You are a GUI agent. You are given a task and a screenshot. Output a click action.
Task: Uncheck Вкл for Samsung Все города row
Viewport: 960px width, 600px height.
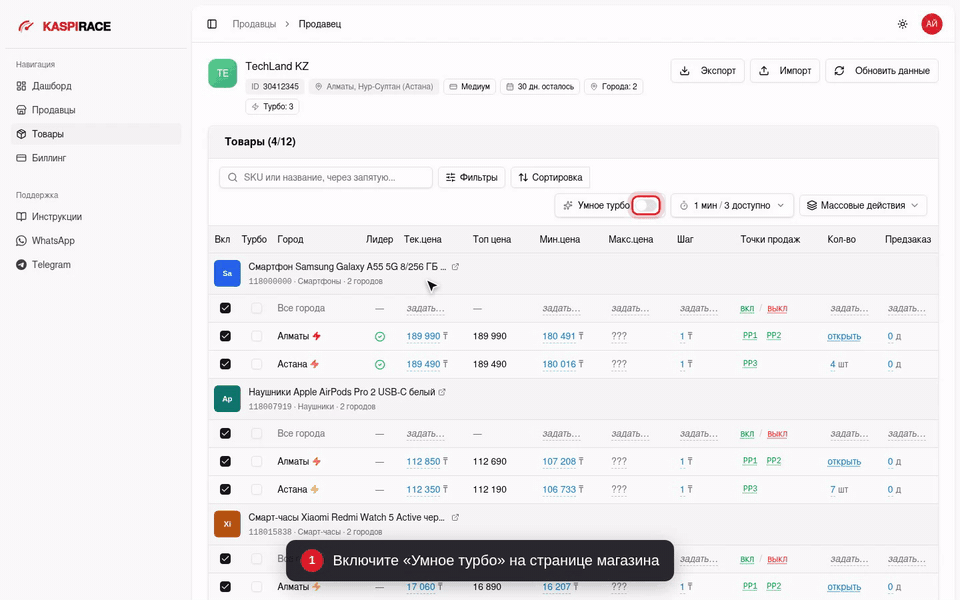click(225, 308)
